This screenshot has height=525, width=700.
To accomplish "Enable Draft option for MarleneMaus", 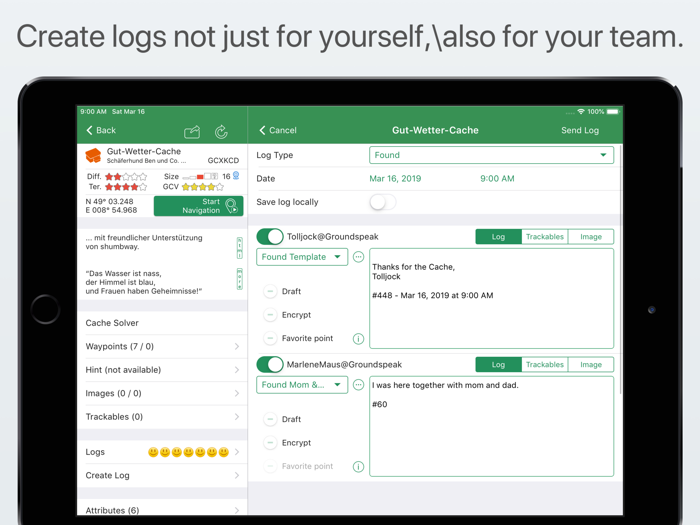I will [x=270, y=420].
